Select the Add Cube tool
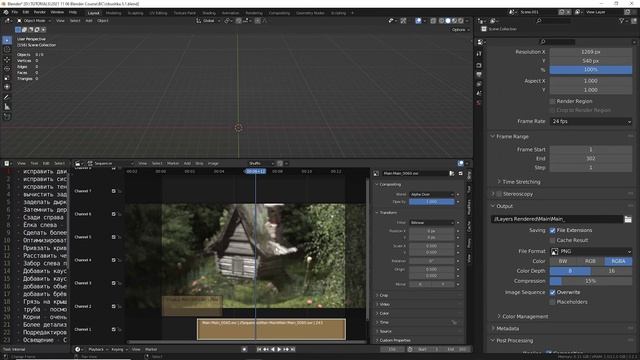The width and height of the screenshot is (640, 360). click(x=7, y=117)
